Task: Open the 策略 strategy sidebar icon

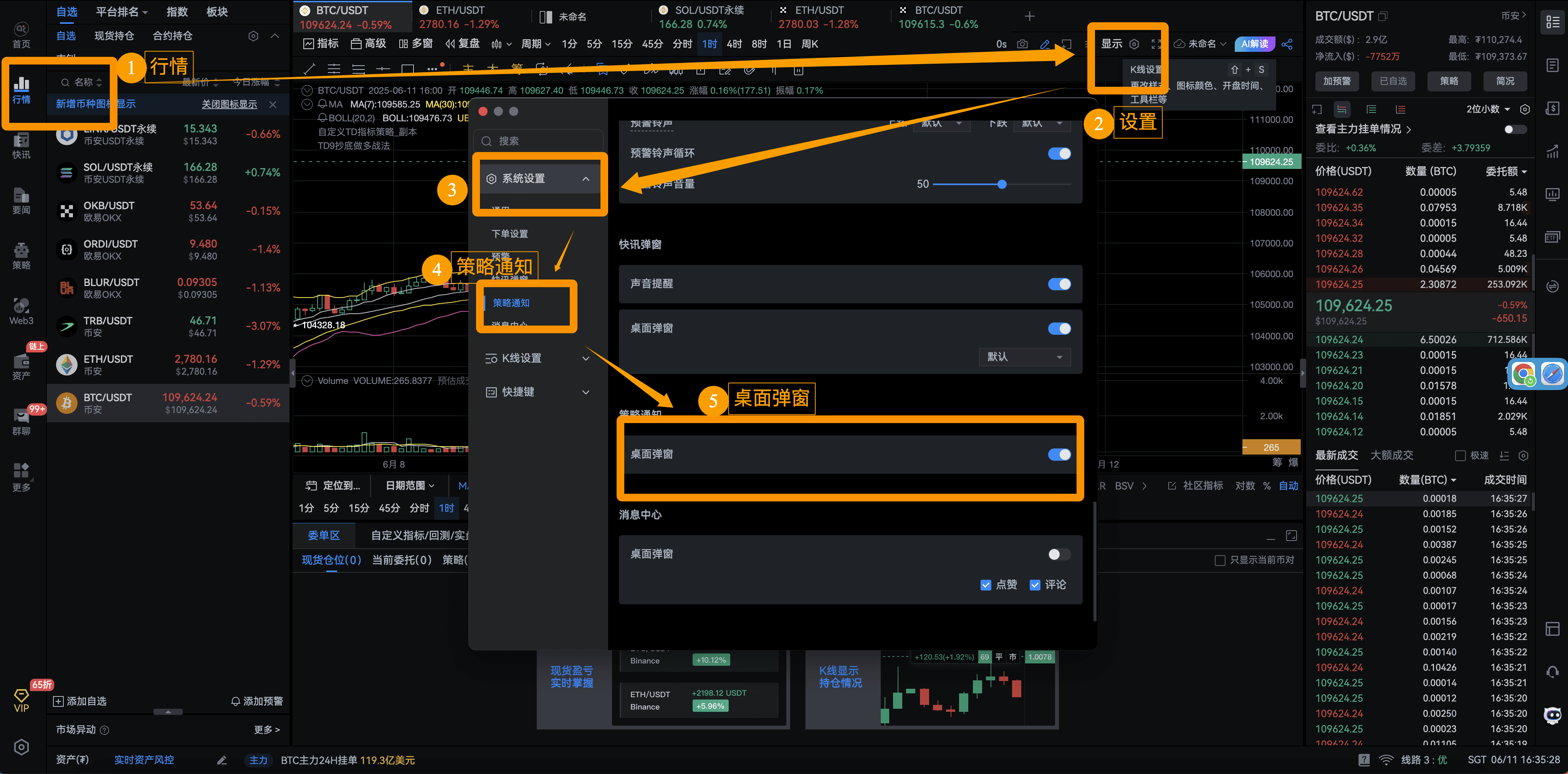Action: (21, 256)
